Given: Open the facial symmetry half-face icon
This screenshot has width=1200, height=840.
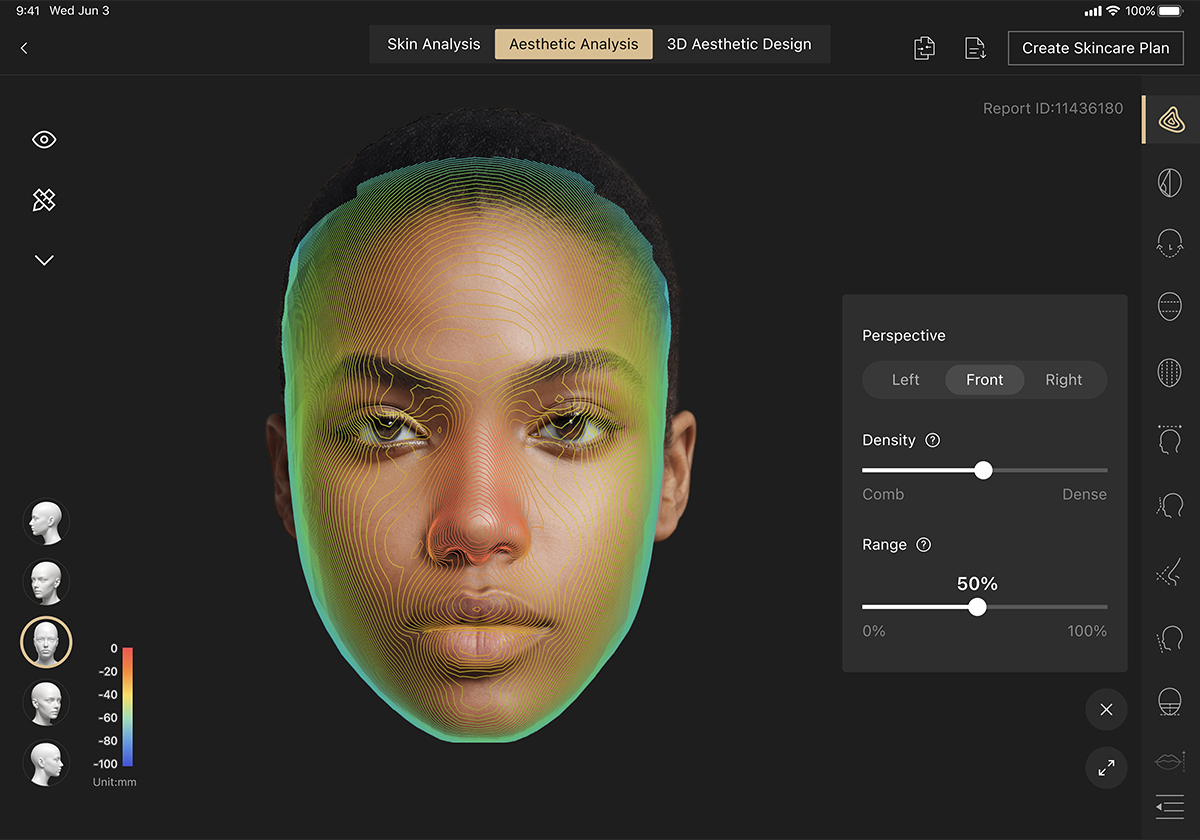Looking at the screenshot, I should (x=1169, y=182).
